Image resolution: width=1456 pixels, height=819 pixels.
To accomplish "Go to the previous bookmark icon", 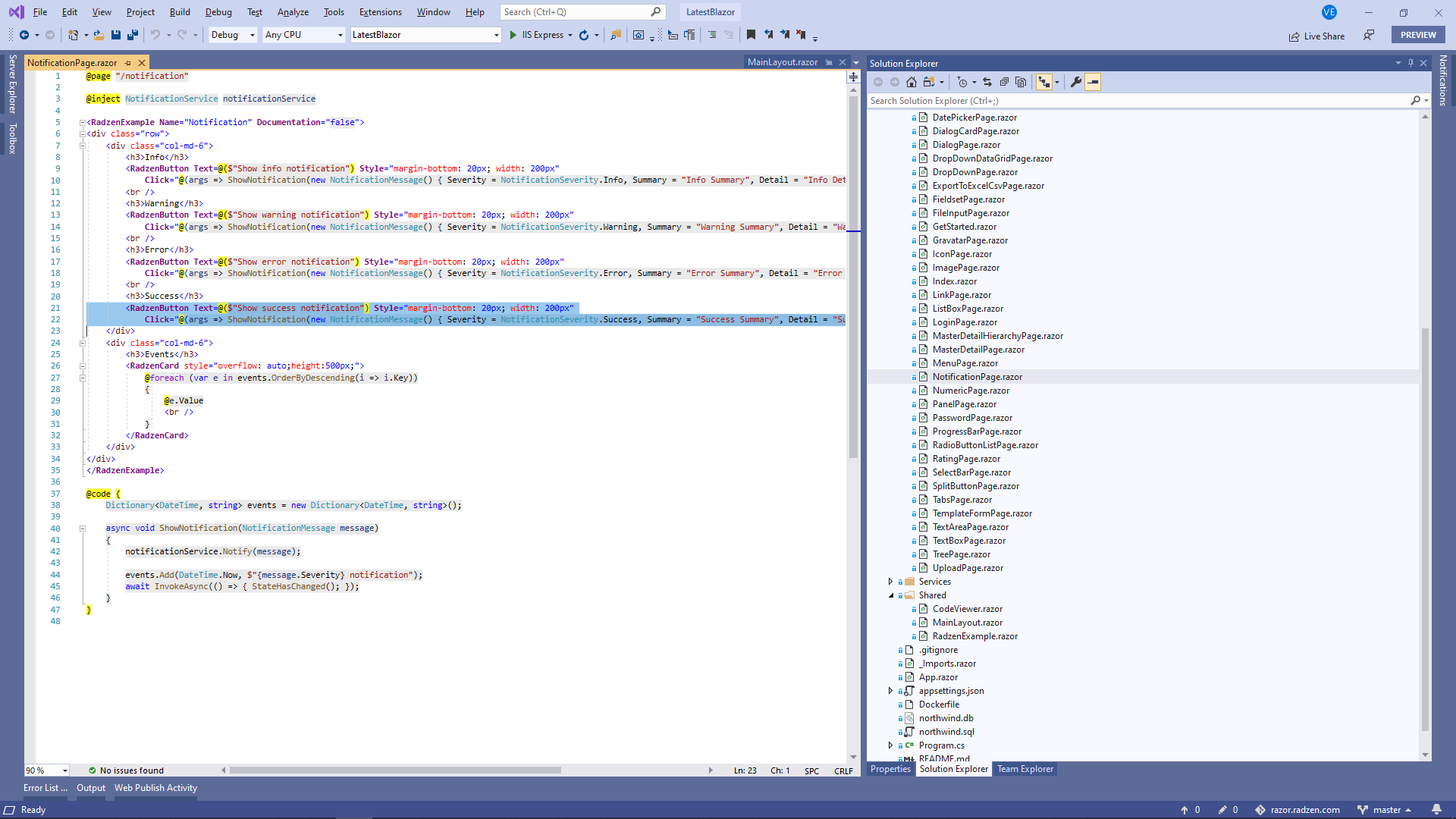I will pyautogui.click(x=768, y=35).
